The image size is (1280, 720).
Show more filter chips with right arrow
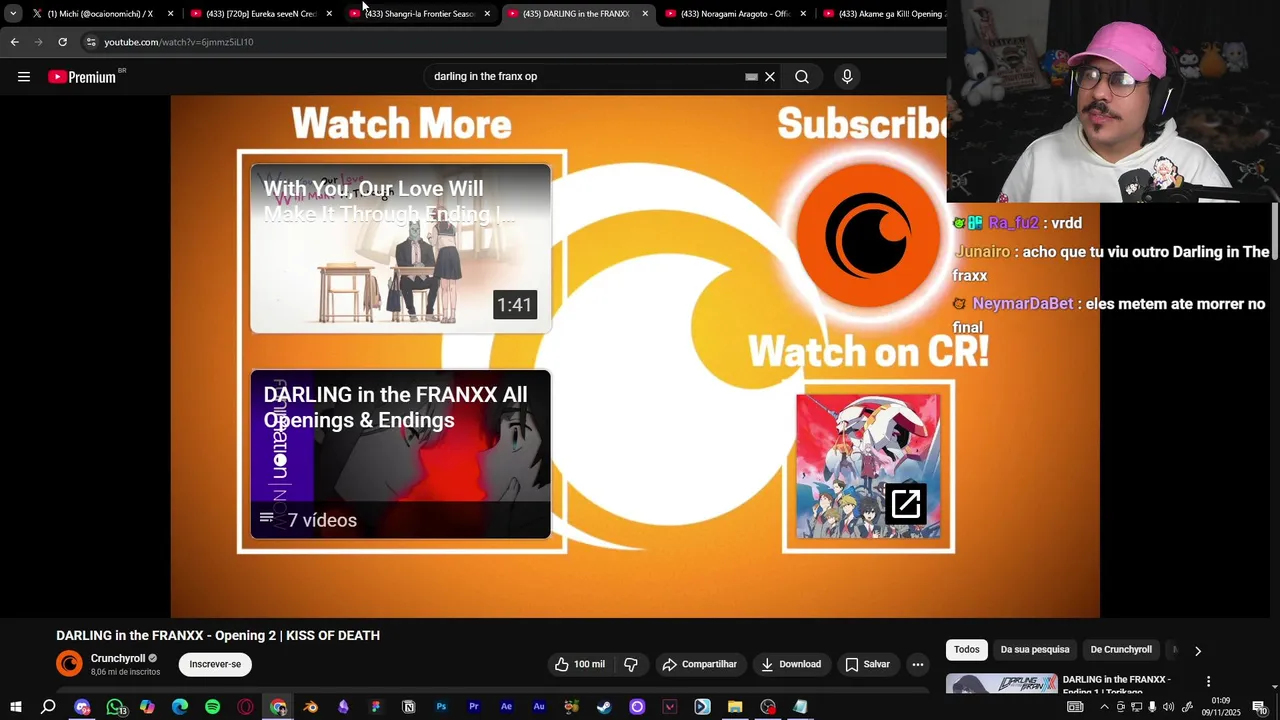tap(1197, 651)
